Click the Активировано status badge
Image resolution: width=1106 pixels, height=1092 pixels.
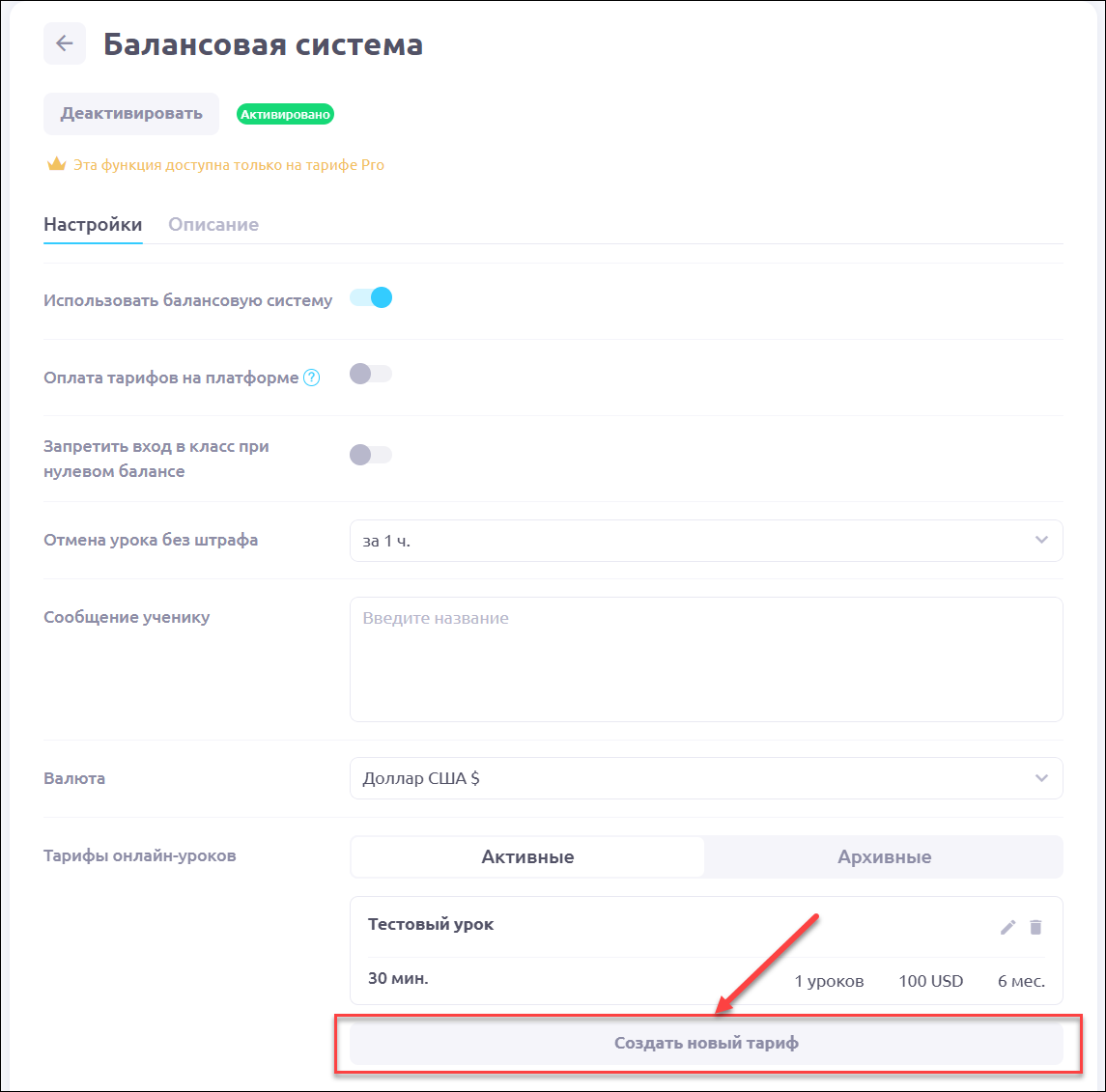click(x=285, y=114)
